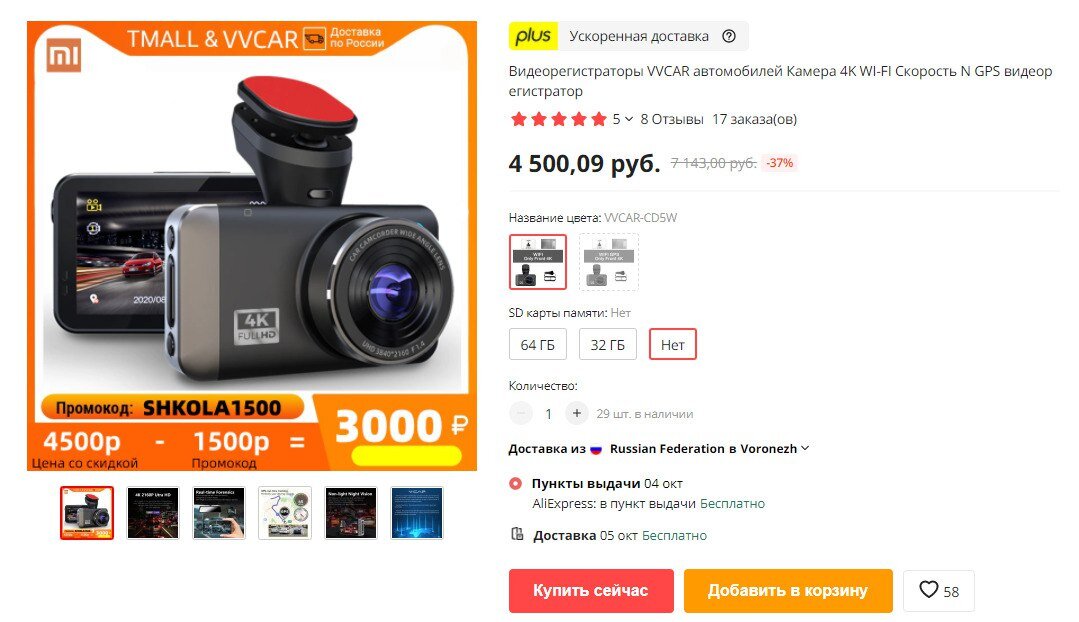Choose the Нет memory card option
Viewport: 1079px width, 622px height.
click(x=672, y=345)
